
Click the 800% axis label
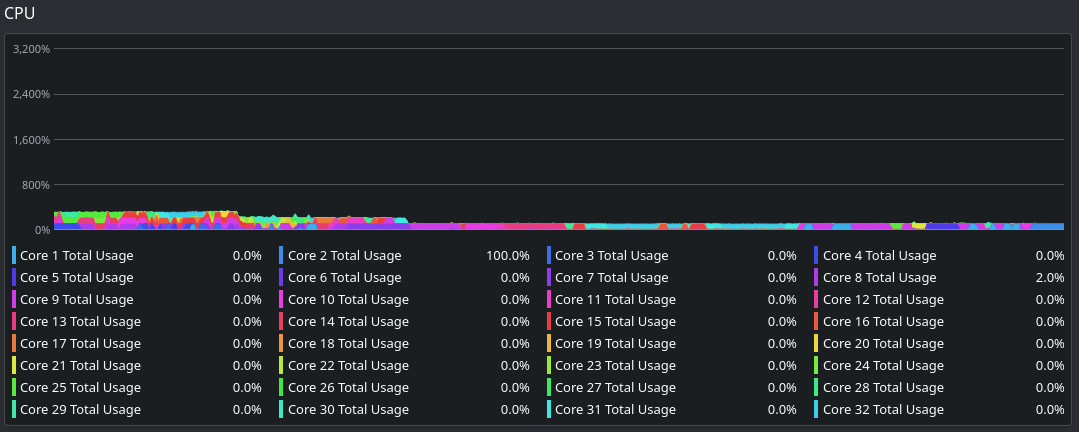(x=36, y=185)
